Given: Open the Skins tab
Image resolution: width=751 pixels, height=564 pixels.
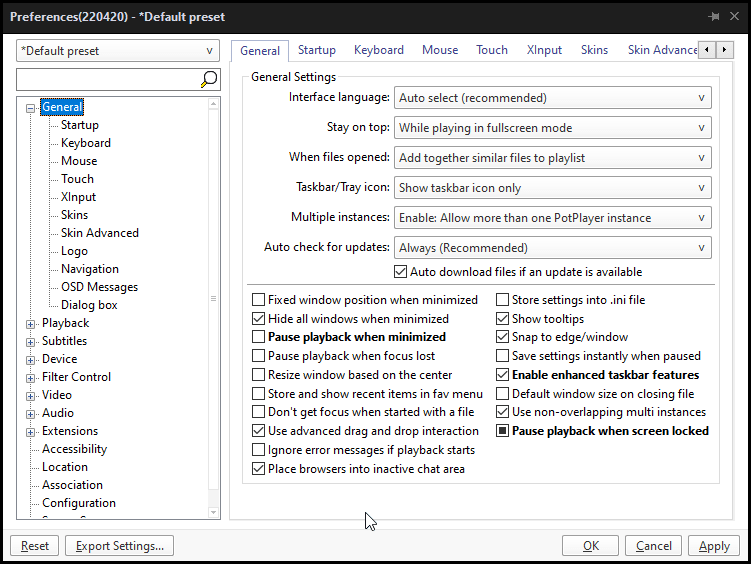Looking at the screenshot, I should (594, 50).
